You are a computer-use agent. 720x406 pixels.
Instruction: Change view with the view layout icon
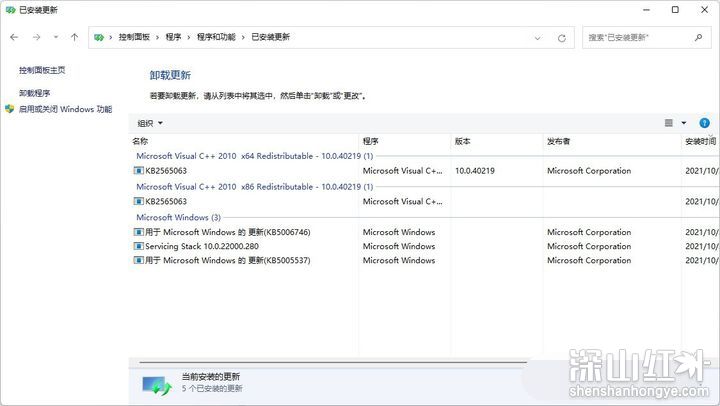(x=669, y=123)
